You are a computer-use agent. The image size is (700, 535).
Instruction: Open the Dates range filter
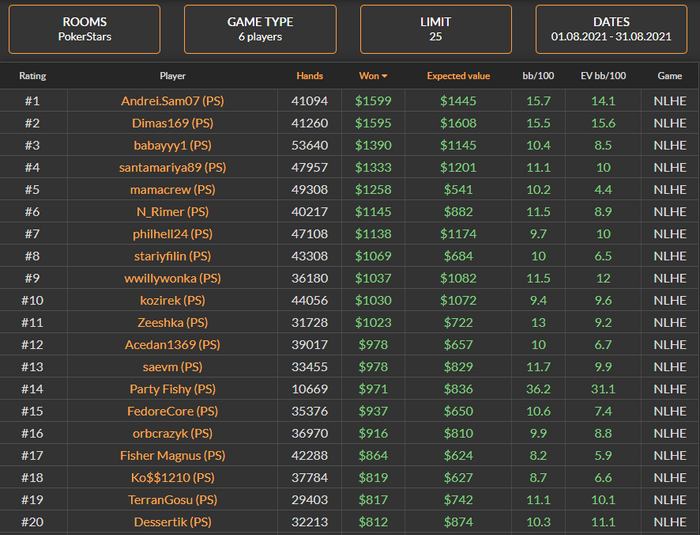(x=612, y=29)
